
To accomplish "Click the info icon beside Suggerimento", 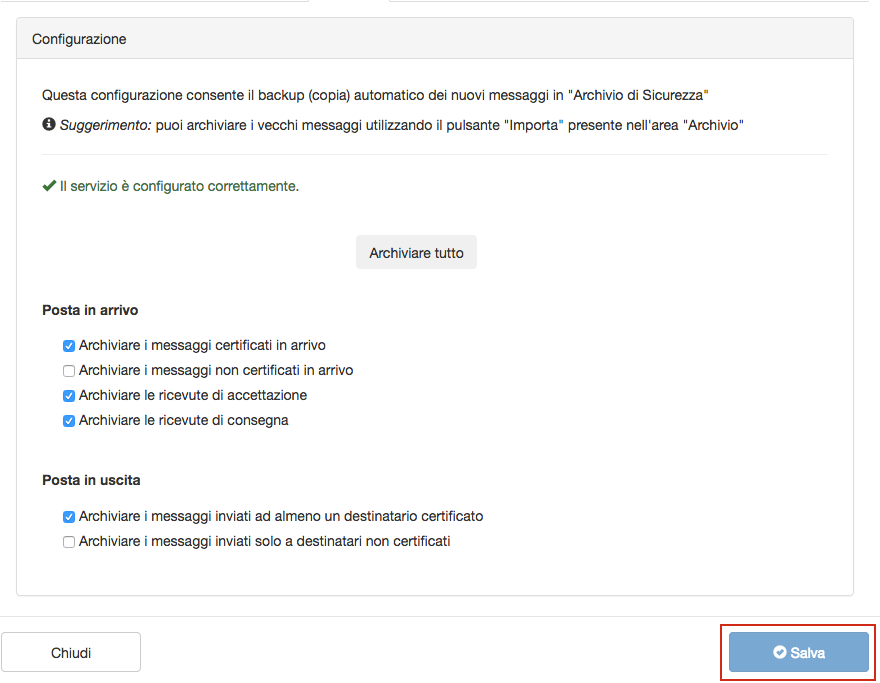I will [x=49, y=124].
